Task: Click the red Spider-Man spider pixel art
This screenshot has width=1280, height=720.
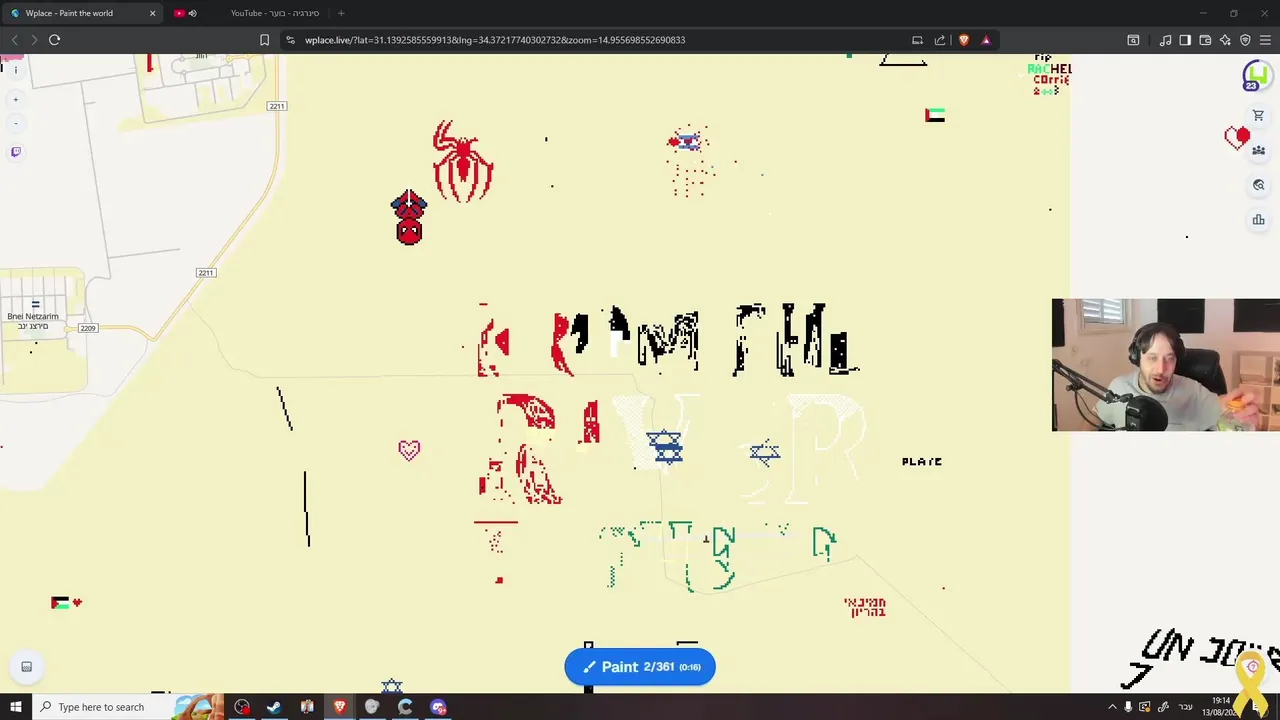Action: (x=463, y=161)
